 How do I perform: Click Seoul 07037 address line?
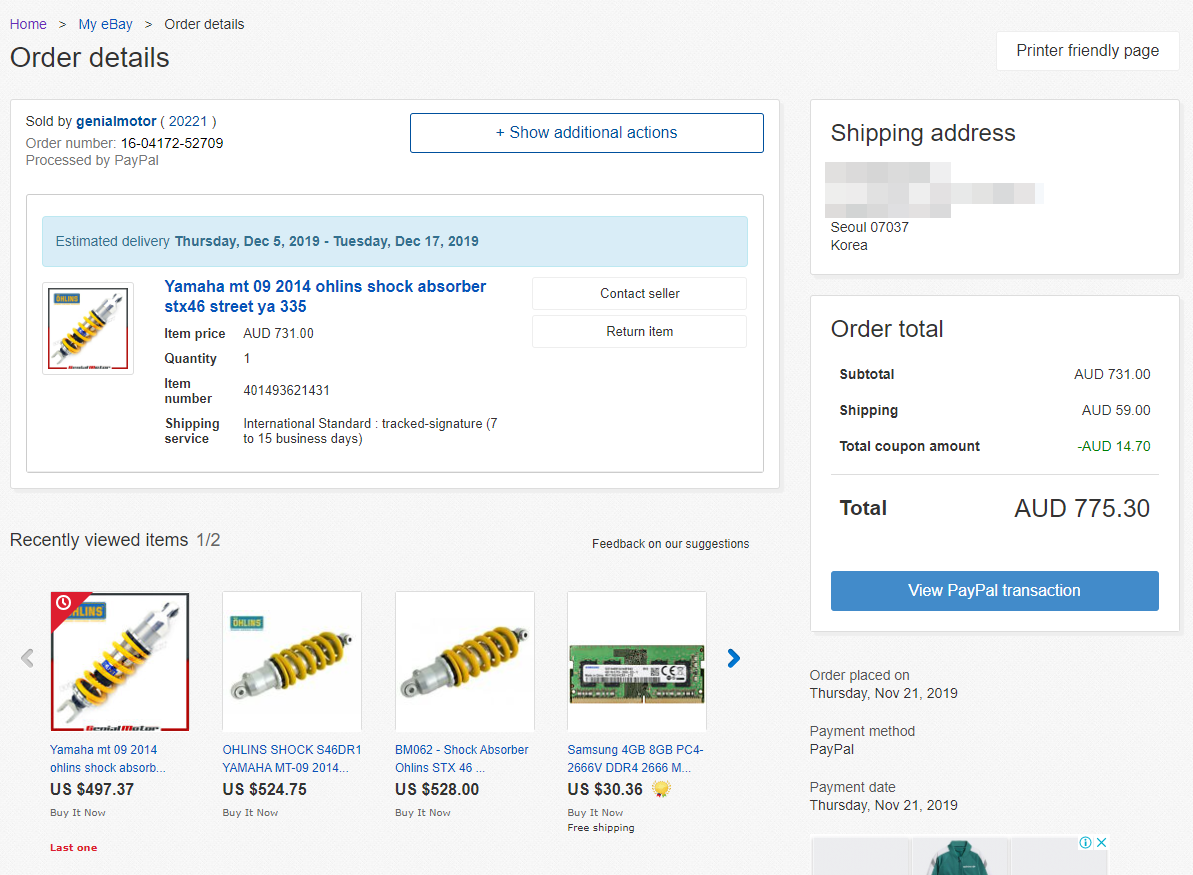(870, 228)
